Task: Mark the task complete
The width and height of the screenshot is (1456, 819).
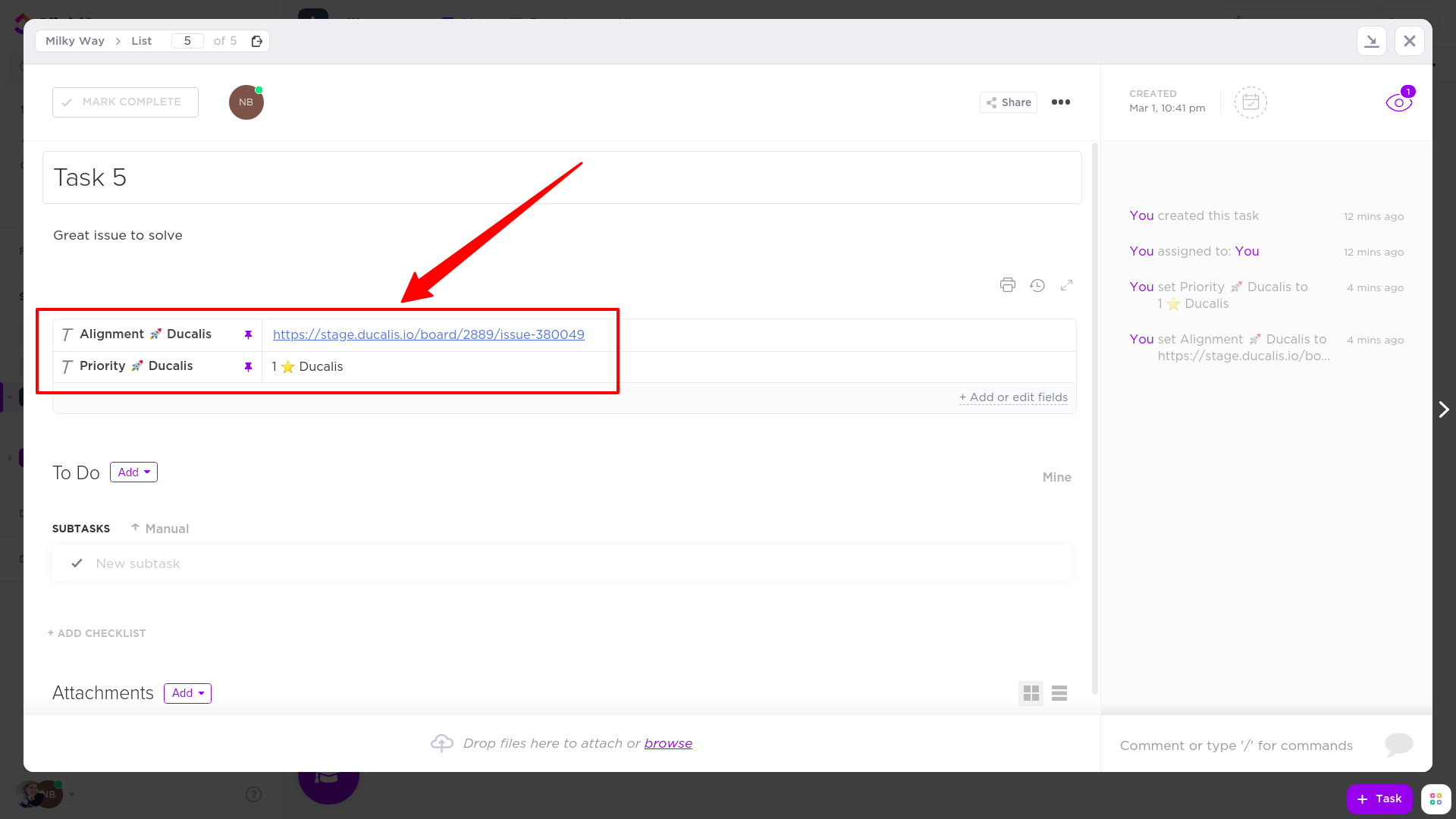Action: click(x=125, y=102)
